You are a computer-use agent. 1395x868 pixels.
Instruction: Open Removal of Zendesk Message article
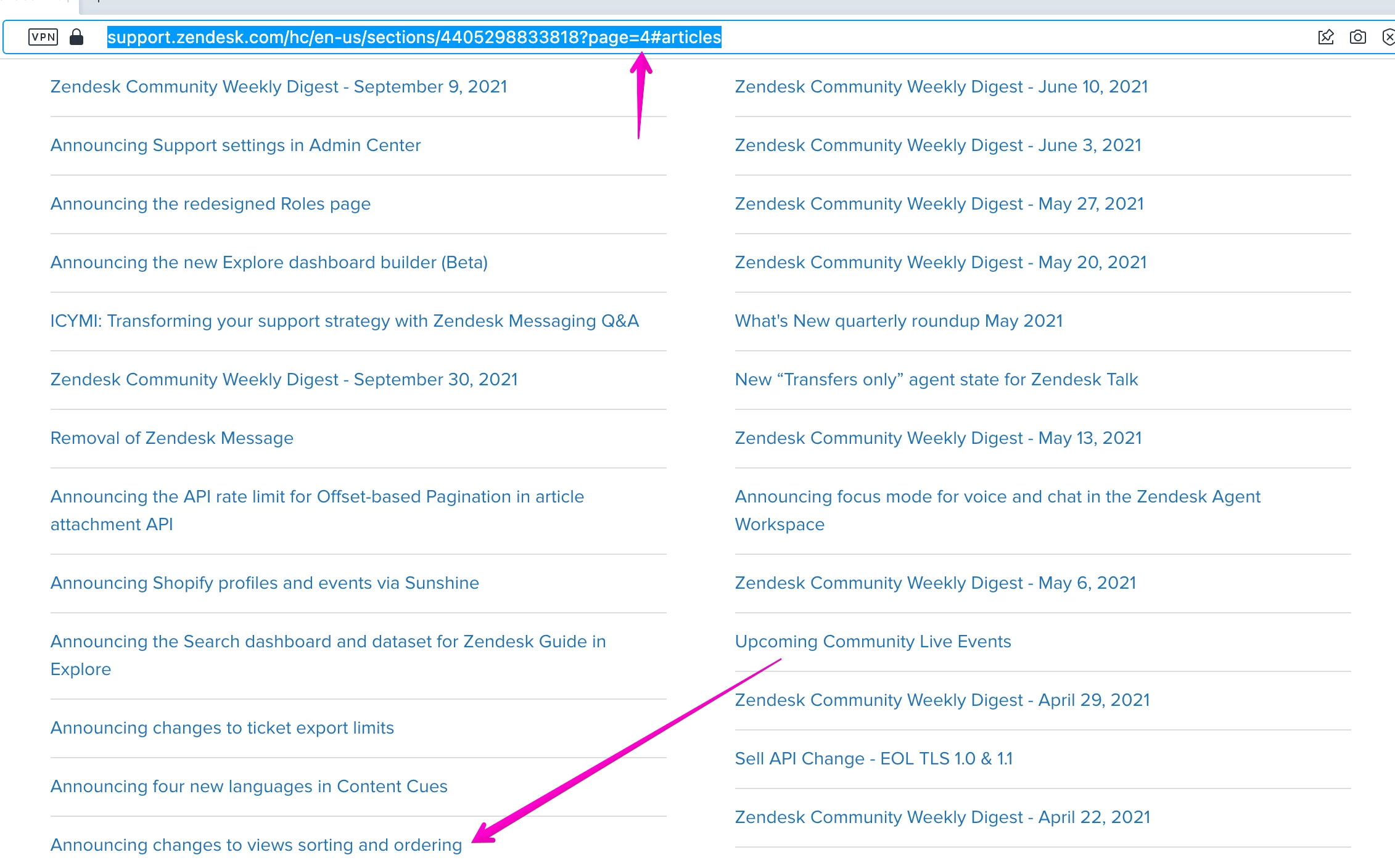click(x=172, y=438)
